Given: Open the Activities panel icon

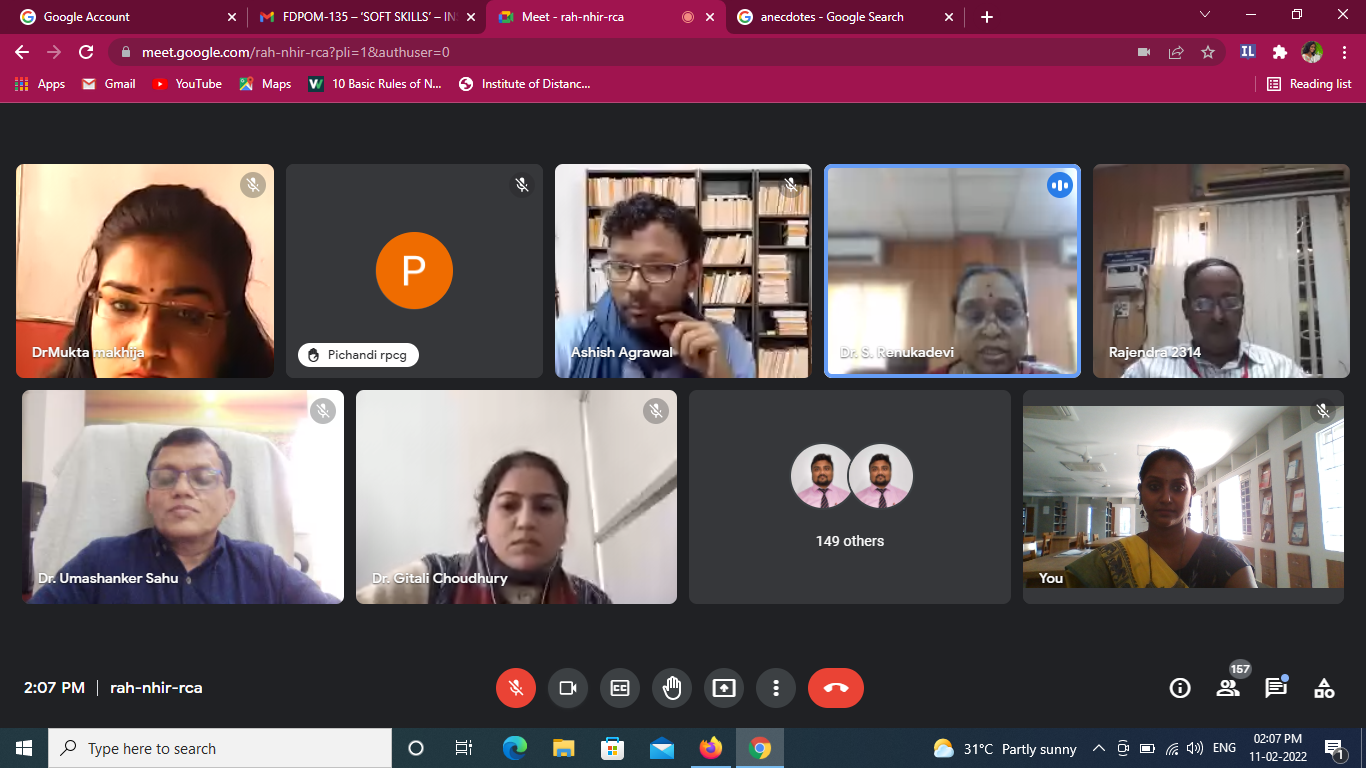Looking at the screenshot, I should (1324, 688).
